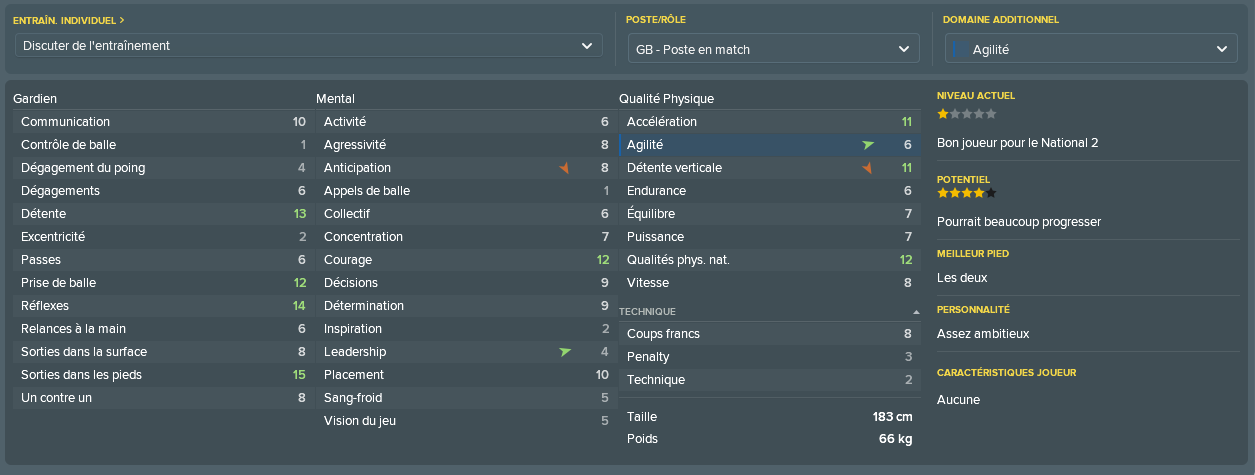Image resolution: width=1255 pixels, height=475 pixels.
Task: Click orange arrow beside Détente verticale
Action: (x=867, y=168)
